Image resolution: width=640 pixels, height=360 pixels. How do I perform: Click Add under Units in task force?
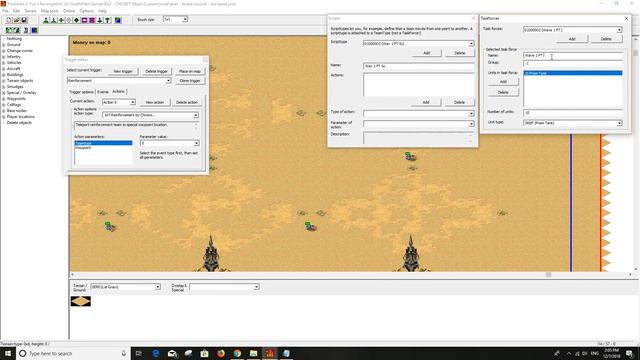(503, 82)
